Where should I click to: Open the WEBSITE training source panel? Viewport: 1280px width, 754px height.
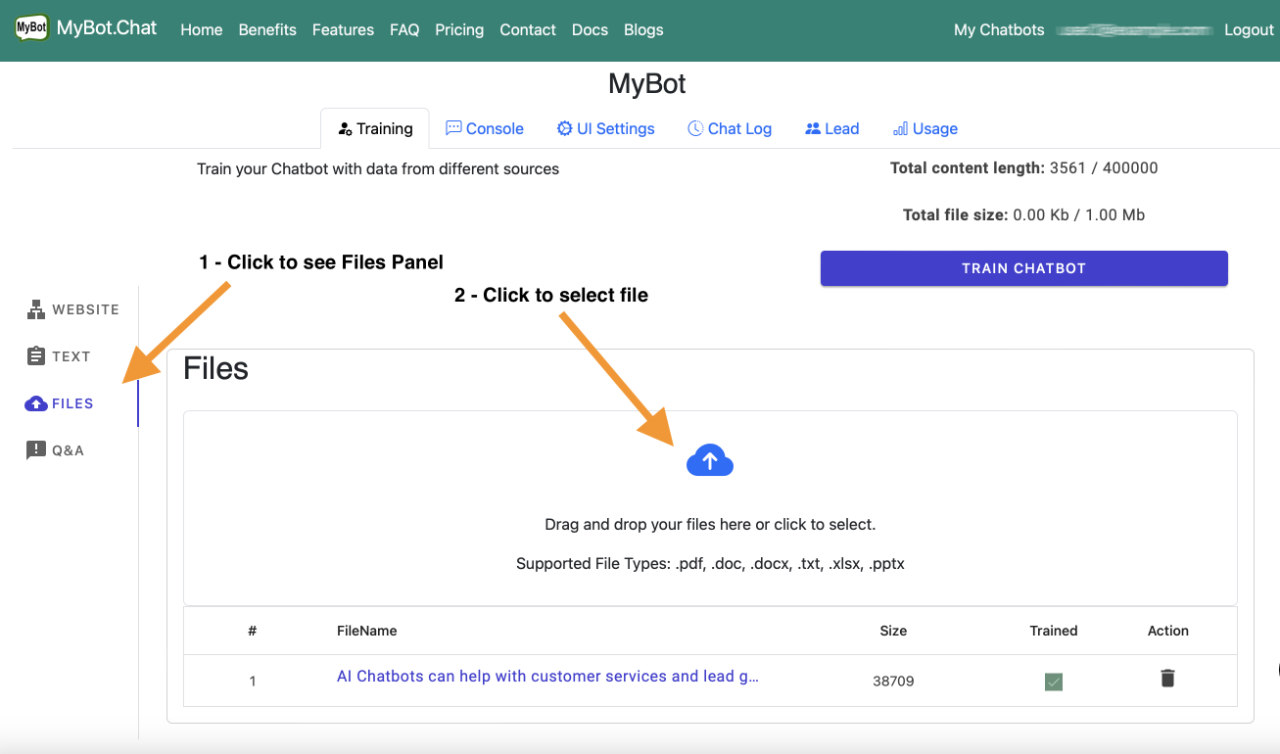point(71,309)
